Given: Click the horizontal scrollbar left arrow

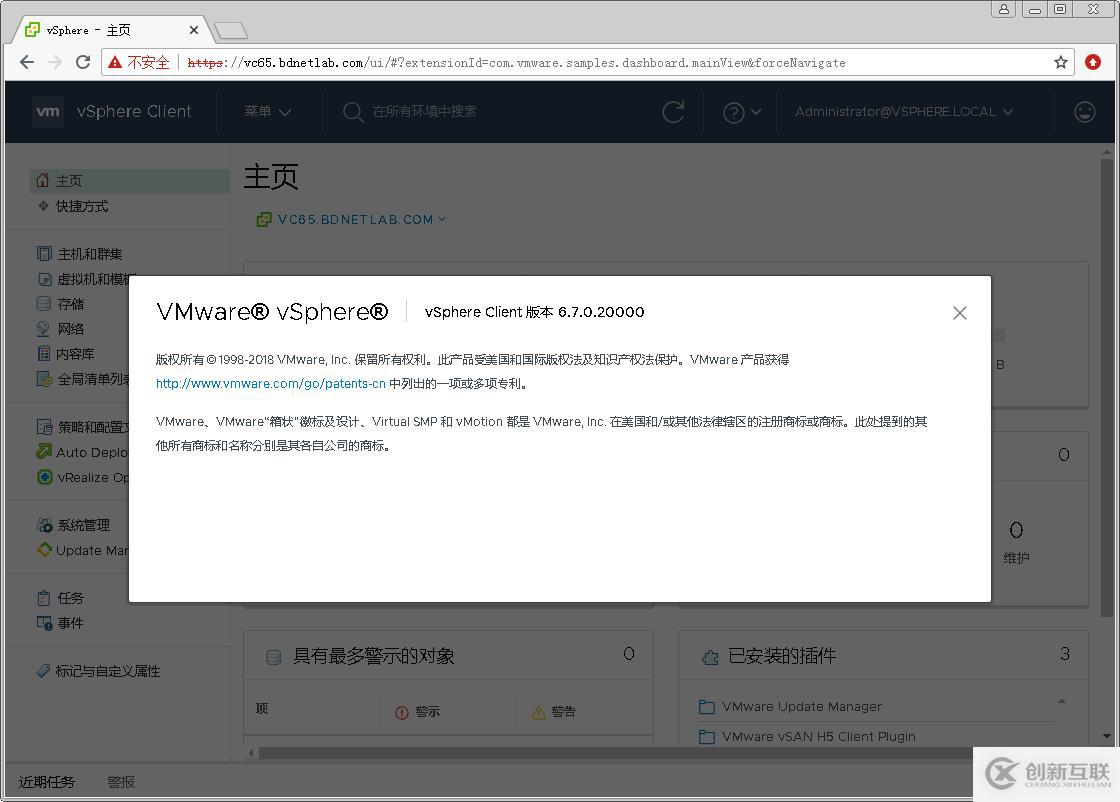Looking at the screenshot, I should click(x=251, y=753).
